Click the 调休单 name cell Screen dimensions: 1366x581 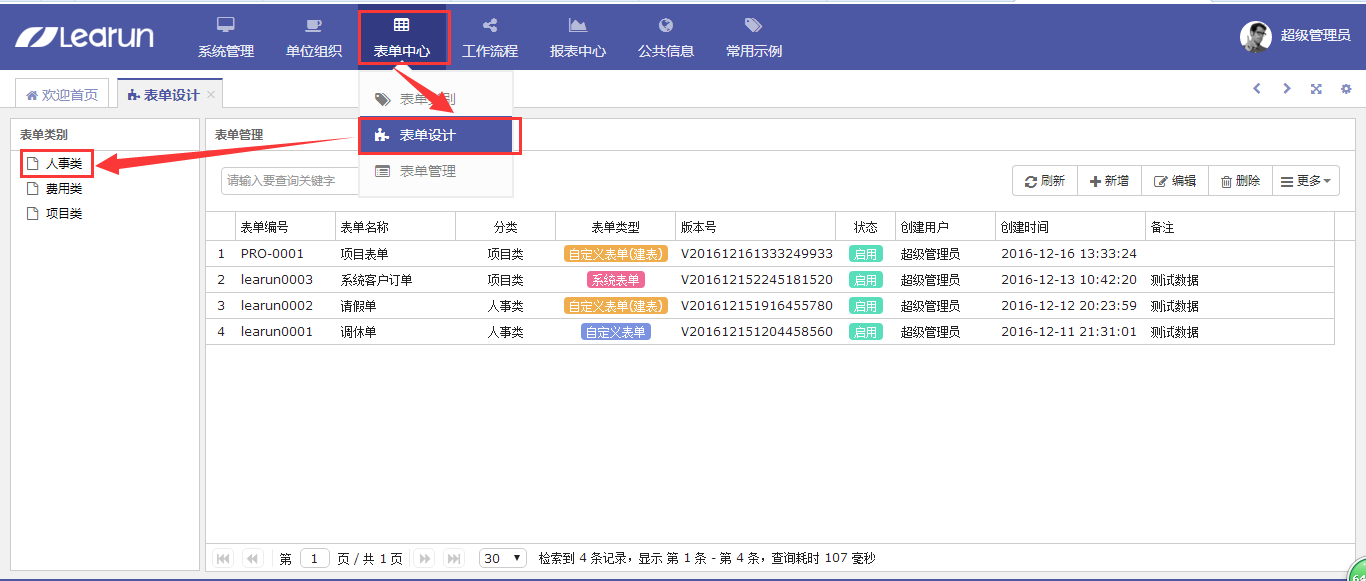(x=395, y=332)
